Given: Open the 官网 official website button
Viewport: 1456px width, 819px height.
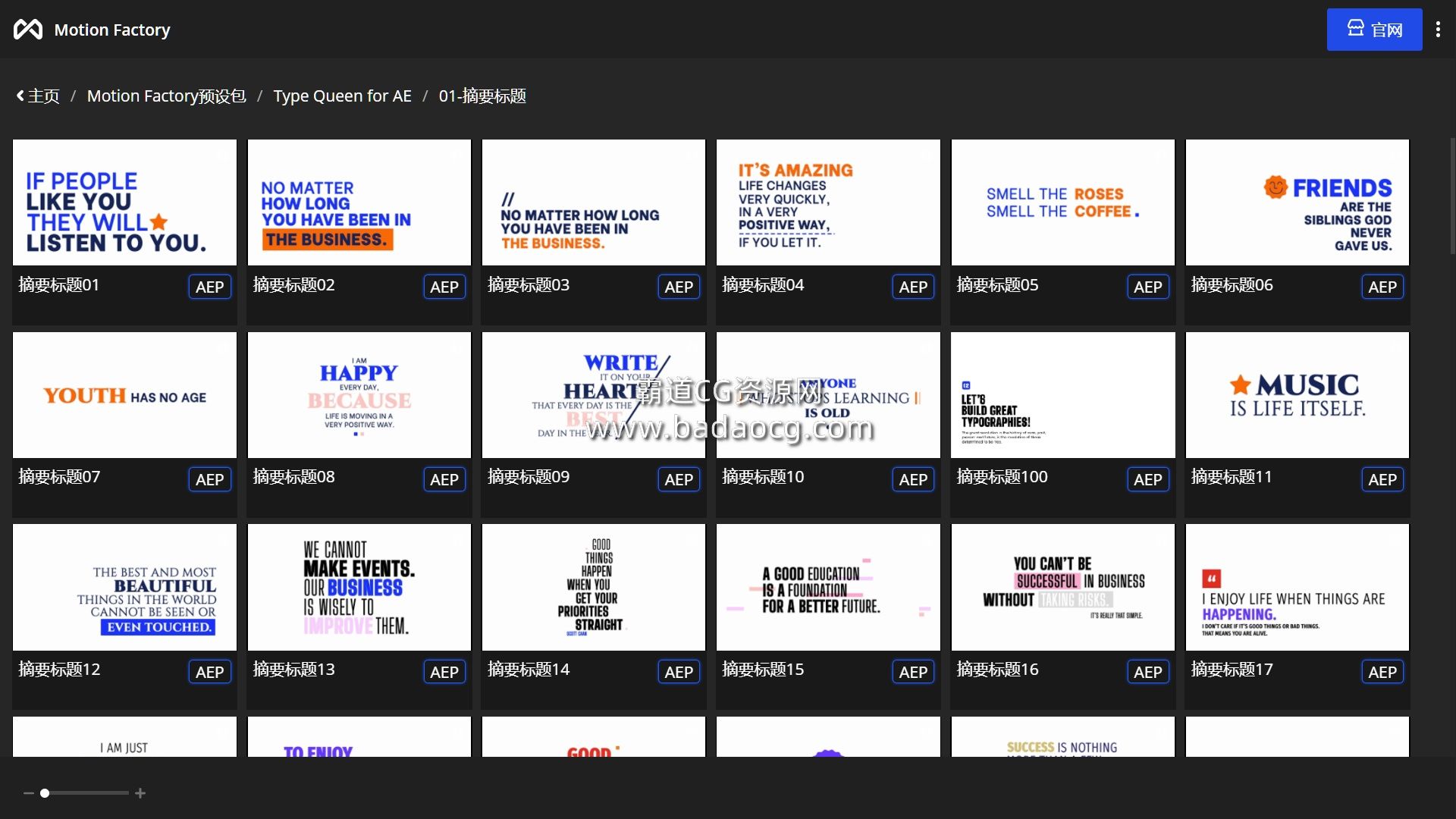Looking at the screenshot, I should [x=1374, y=30].
